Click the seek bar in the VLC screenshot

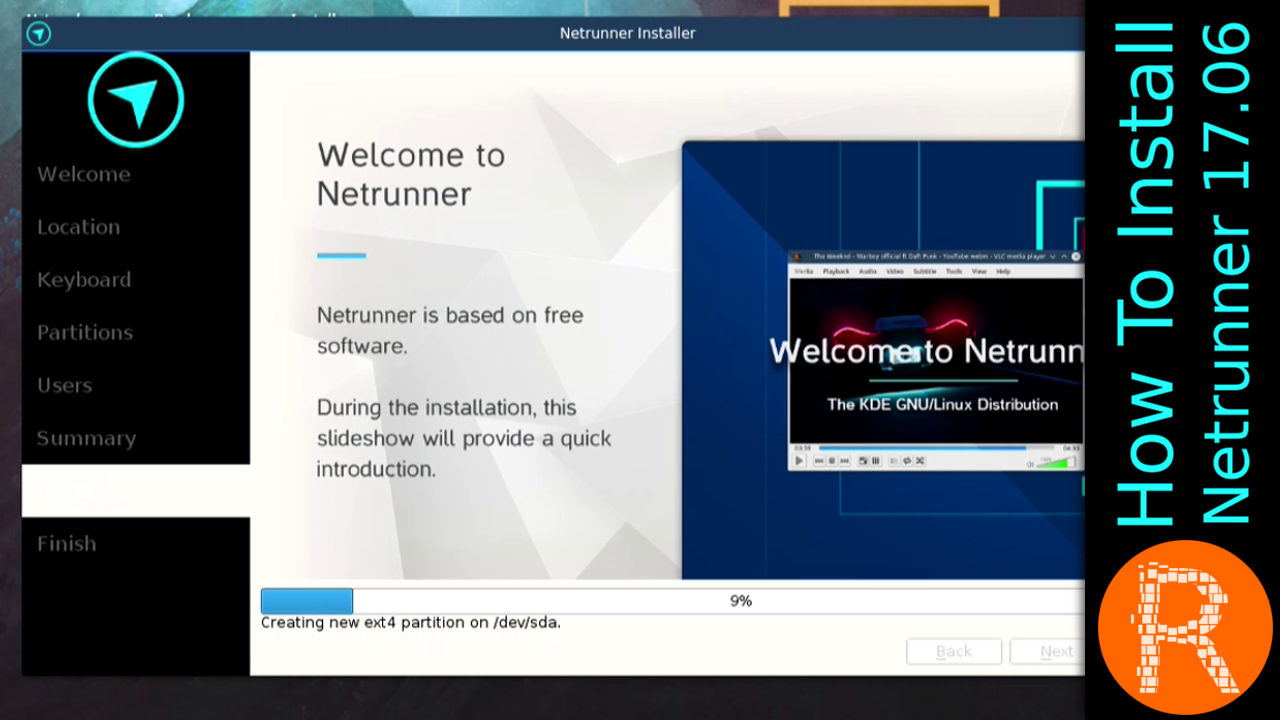936,448
